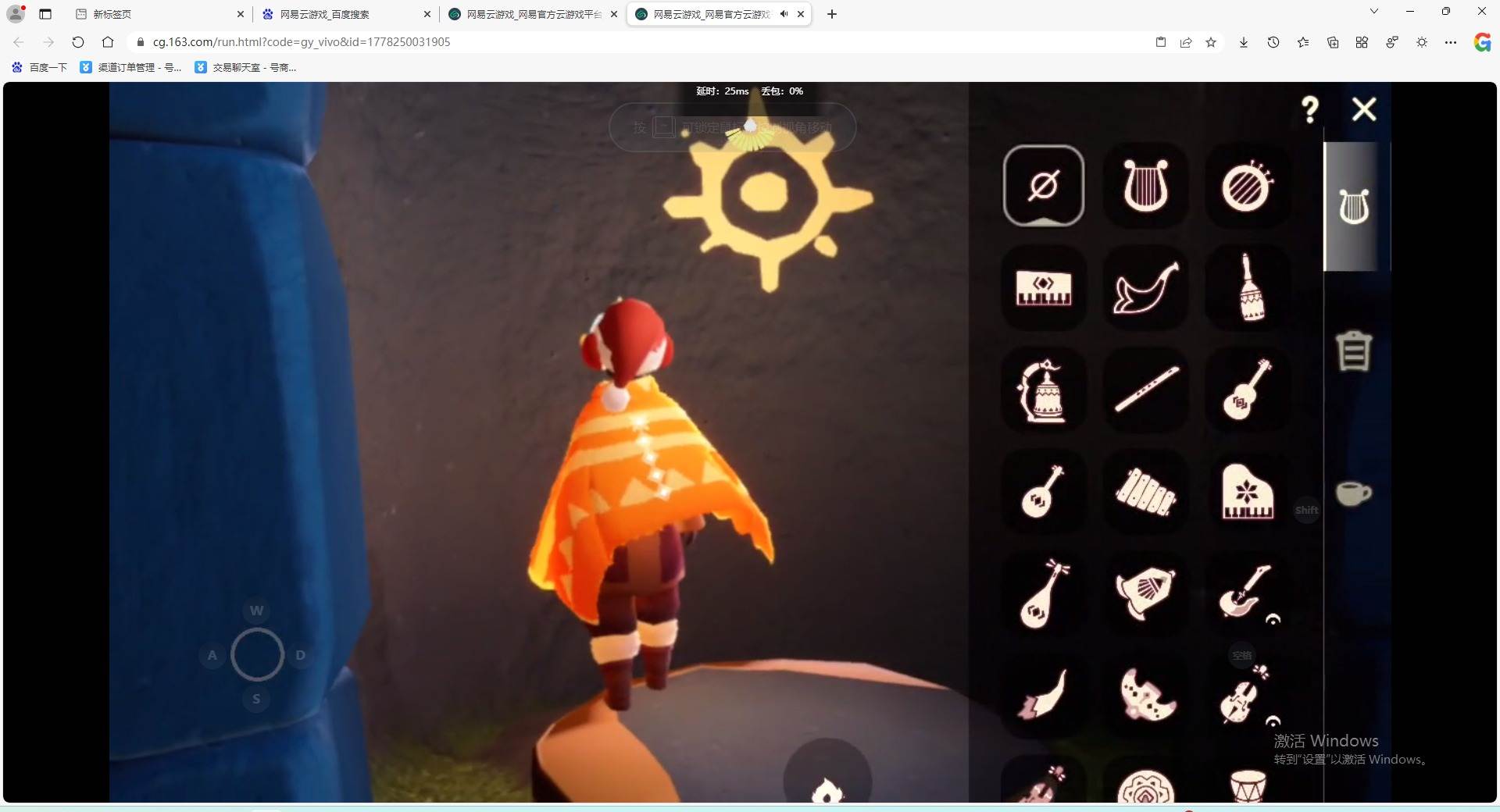Click the colorful G icon in toolbar
This screenshot has height=812, width=1500.
click(1482, 42)
